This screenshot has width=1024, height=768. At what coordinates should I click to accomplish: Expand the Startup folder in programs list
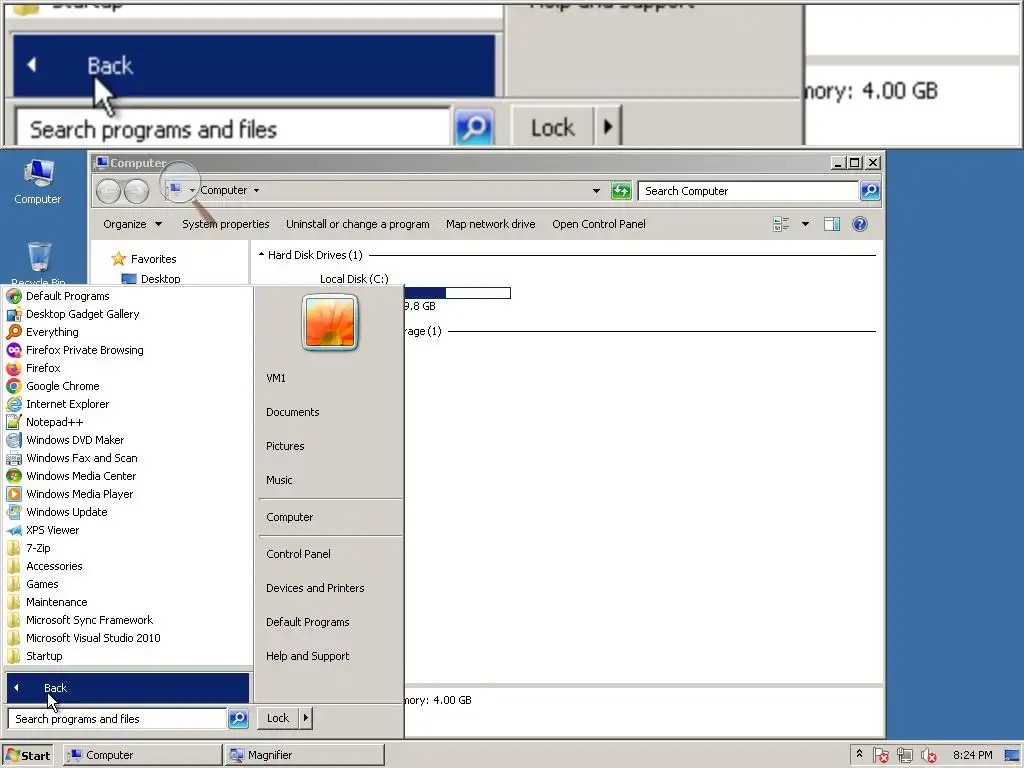coord(128,656)
